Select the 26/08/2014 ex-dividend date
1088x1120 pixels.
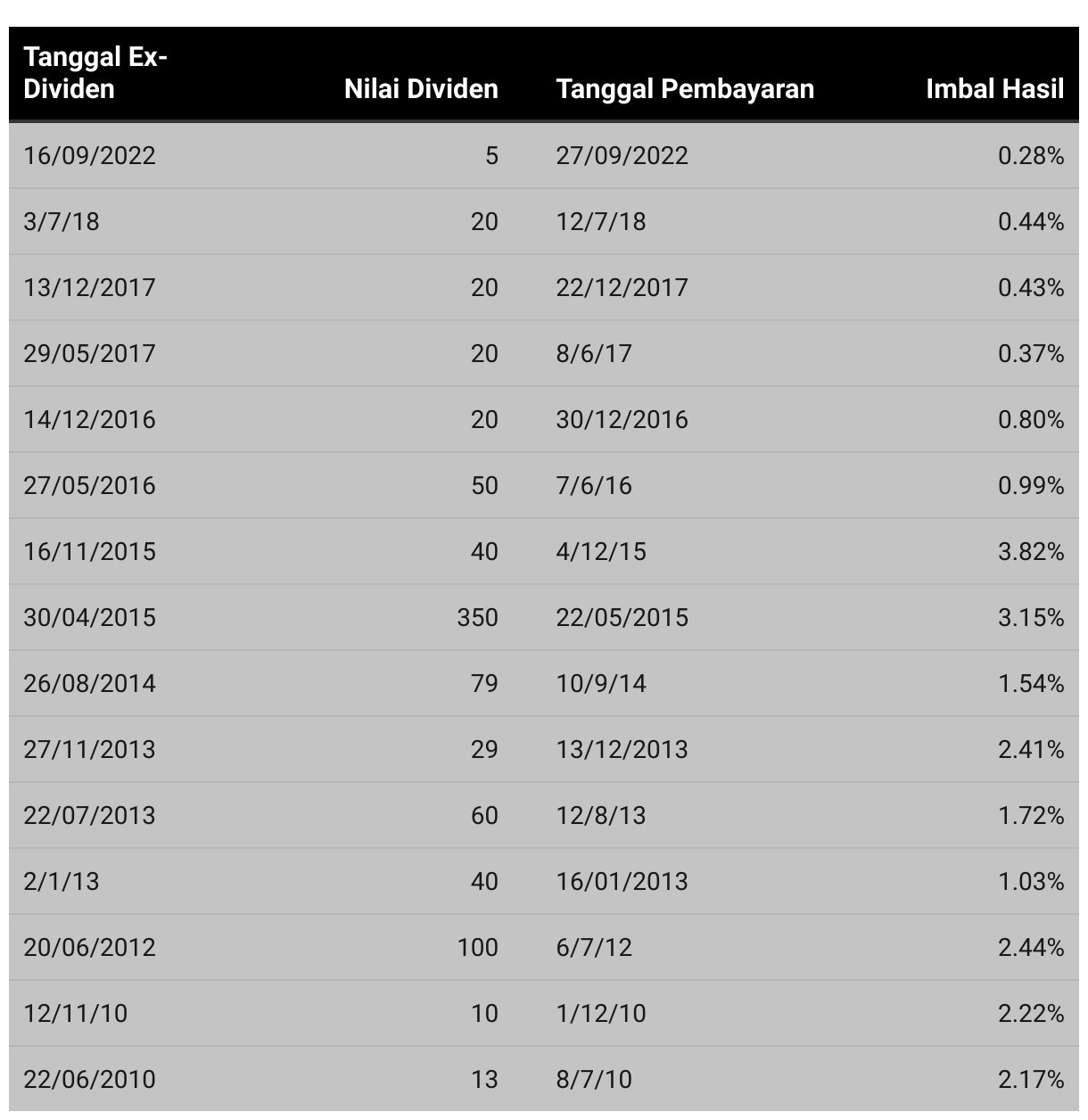click(x=89, y=683)
